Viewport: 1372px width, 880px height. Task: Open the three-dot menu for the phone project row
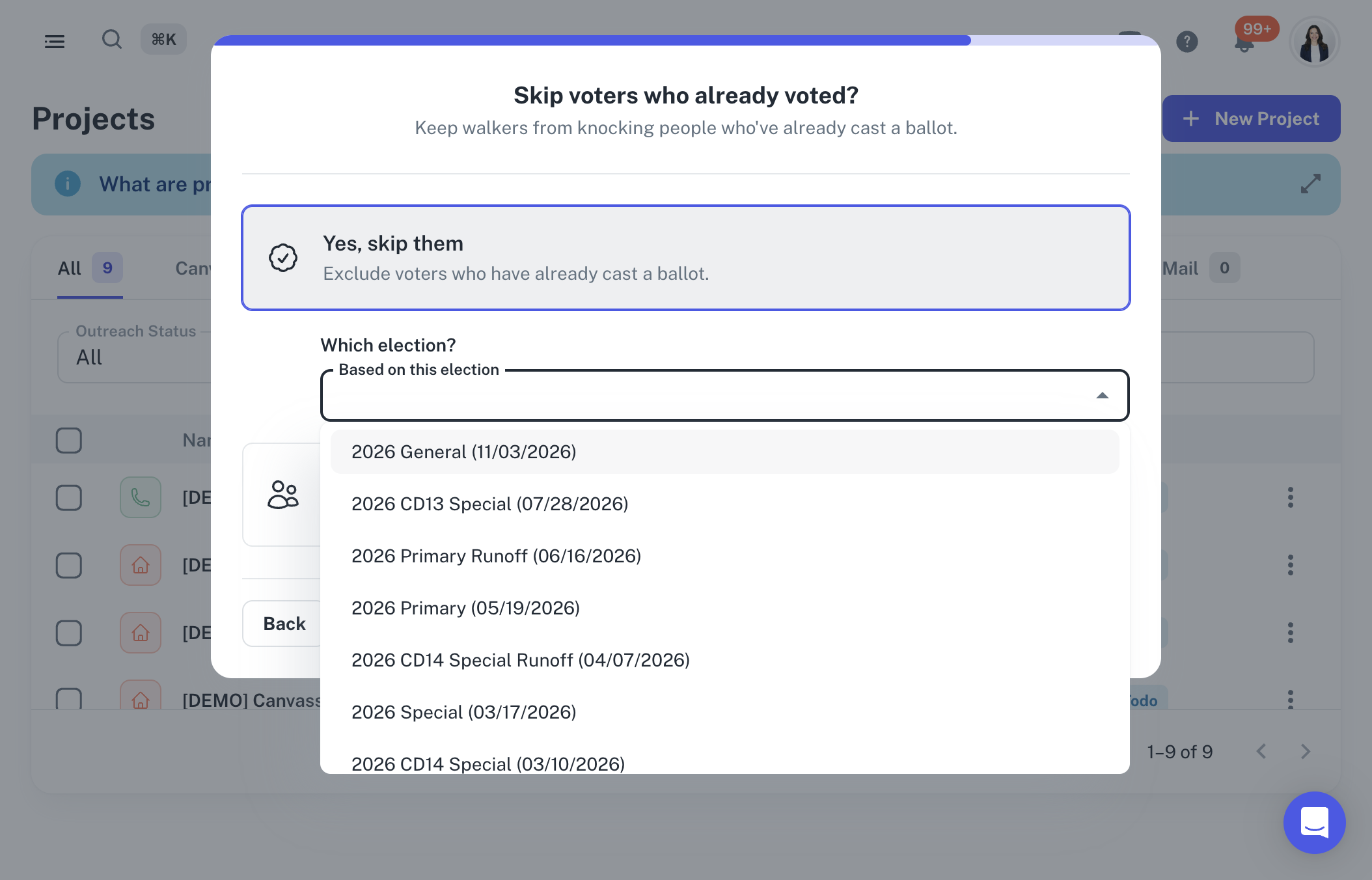[x=1290, y=498]
